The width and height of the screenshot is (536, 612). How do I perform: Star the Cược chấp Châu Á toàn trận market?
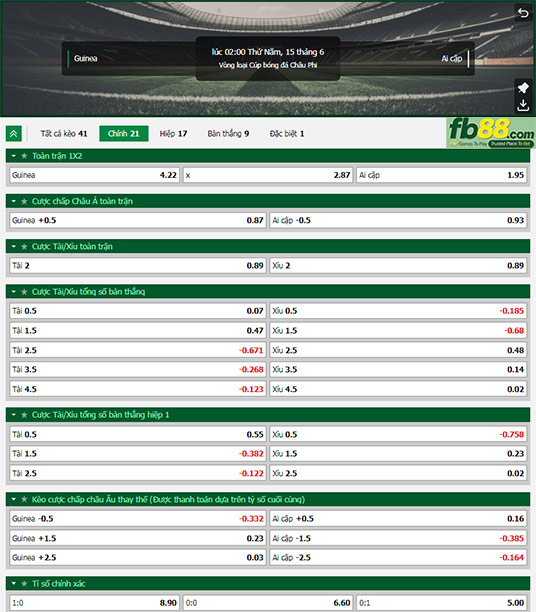tap(24, 201)
